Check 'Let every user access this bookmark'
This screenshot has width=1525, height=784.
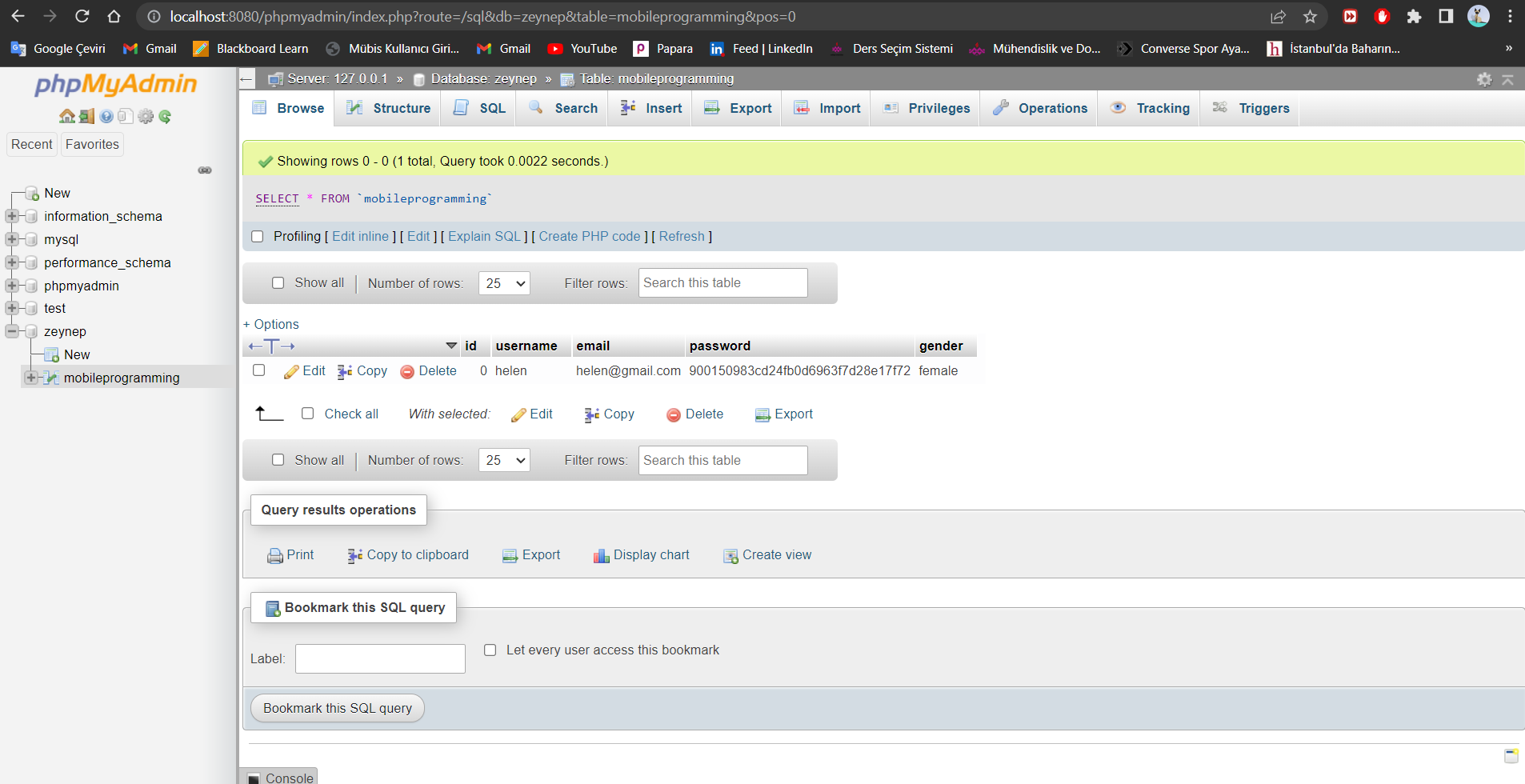[x=490, y=650]
